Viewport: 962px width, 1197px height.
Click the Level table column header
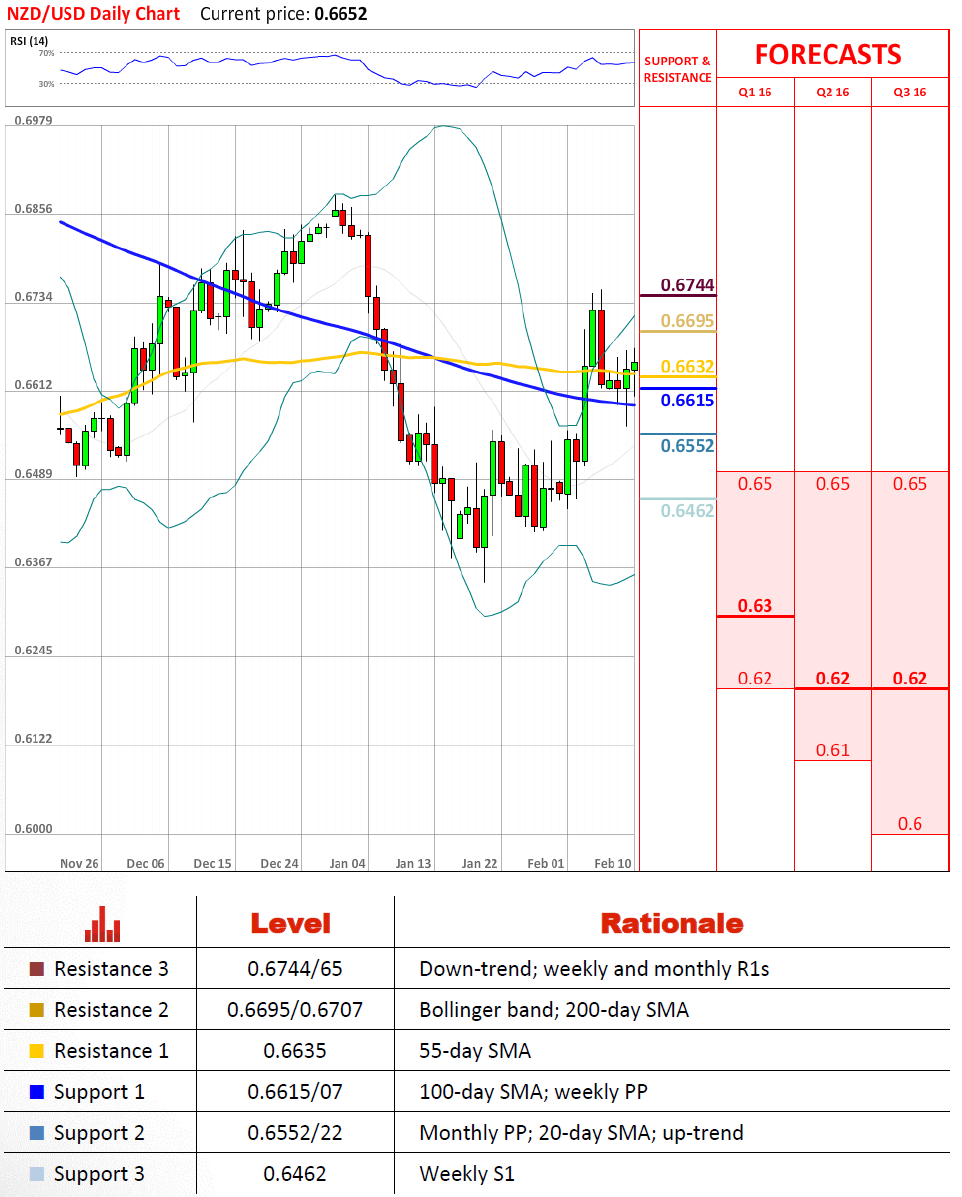291,924
